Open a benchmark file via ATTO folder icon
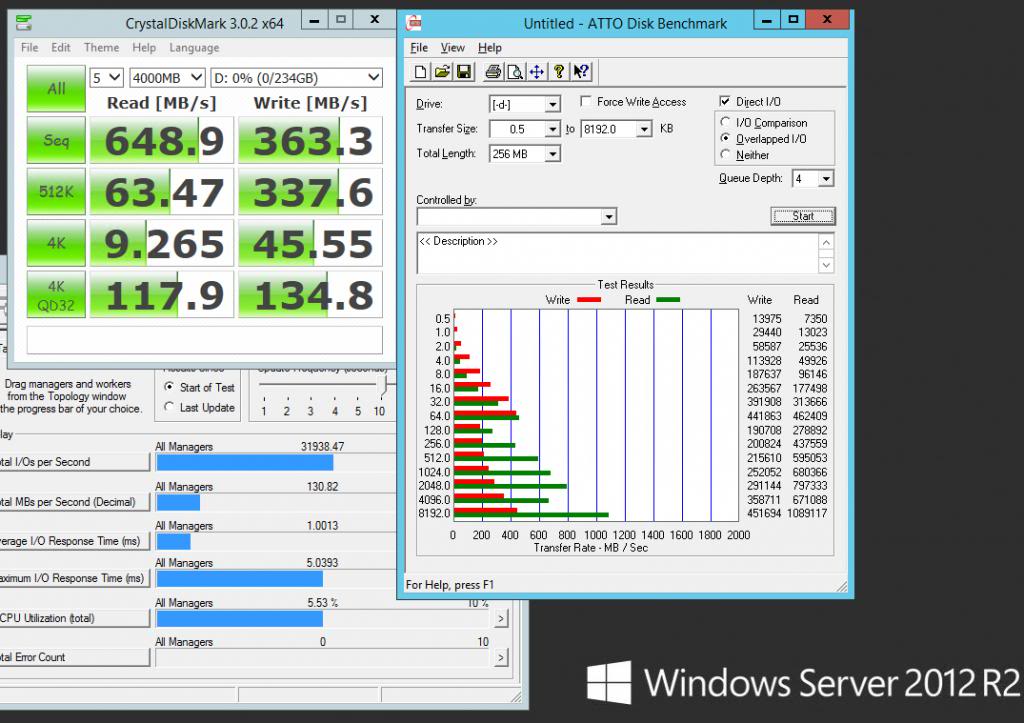This screenshot has height=723, width=1024. pyautogui.click(x=442, y=72)
